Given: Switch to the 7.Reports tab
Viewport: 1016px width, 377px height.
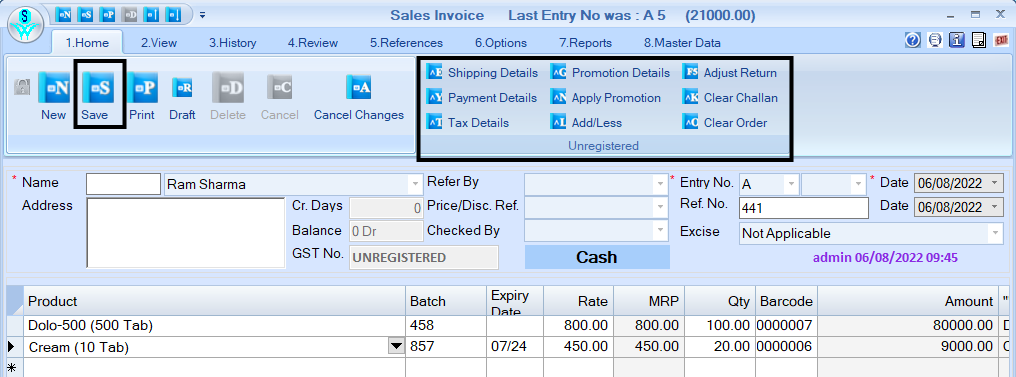Looking at the screenshot, I should click(x=586, y=43).
